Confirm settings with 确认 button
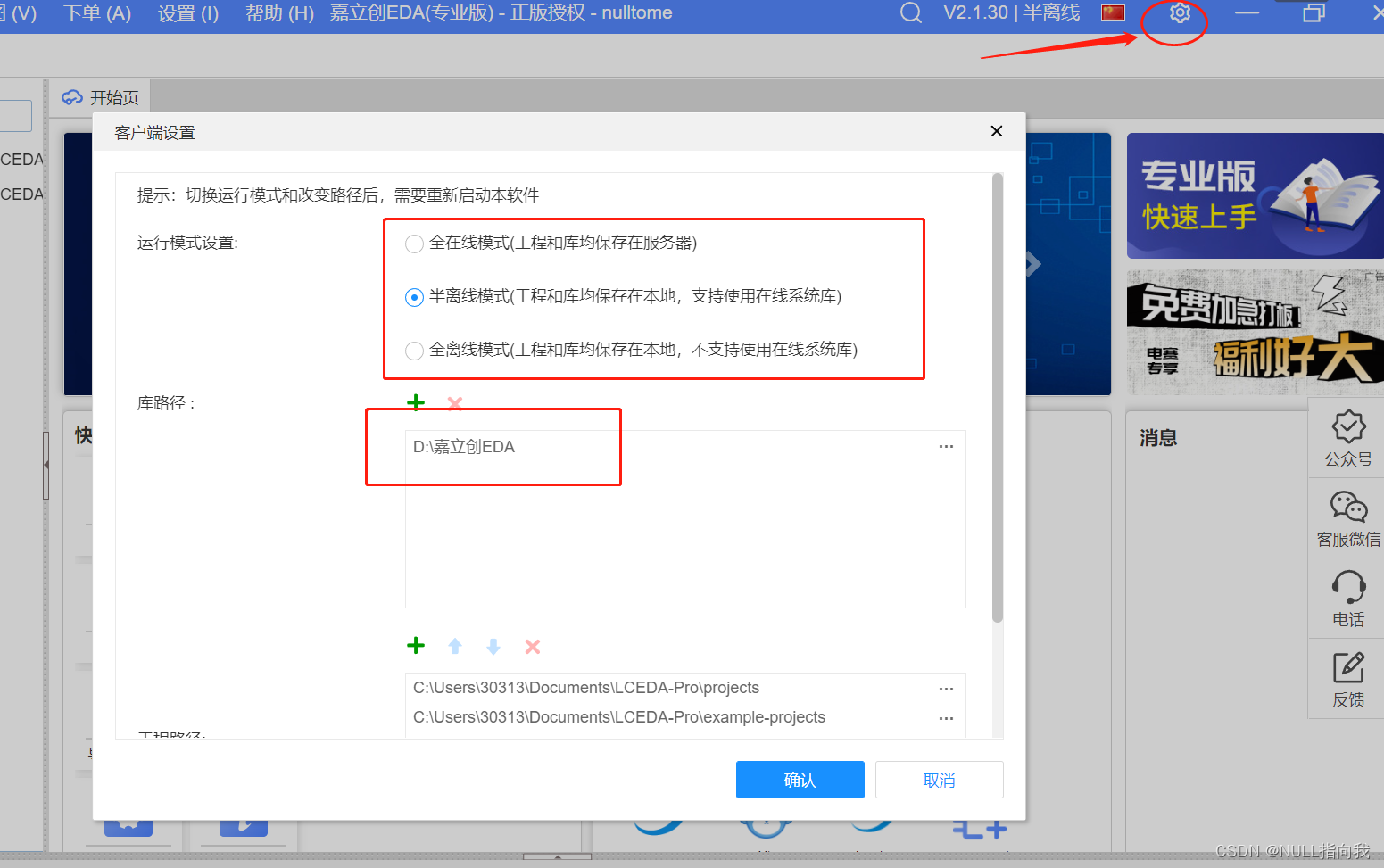 coord(800,780)
